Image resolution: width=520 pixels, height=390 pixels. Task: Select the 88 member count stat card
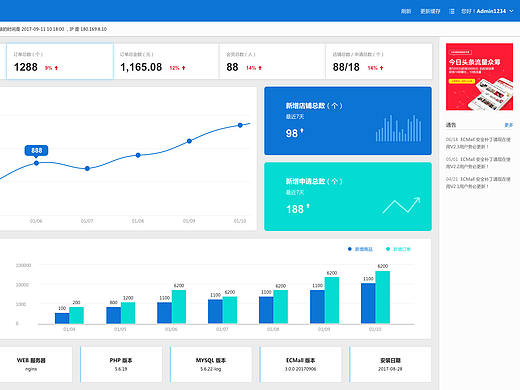tap(272, 61)
